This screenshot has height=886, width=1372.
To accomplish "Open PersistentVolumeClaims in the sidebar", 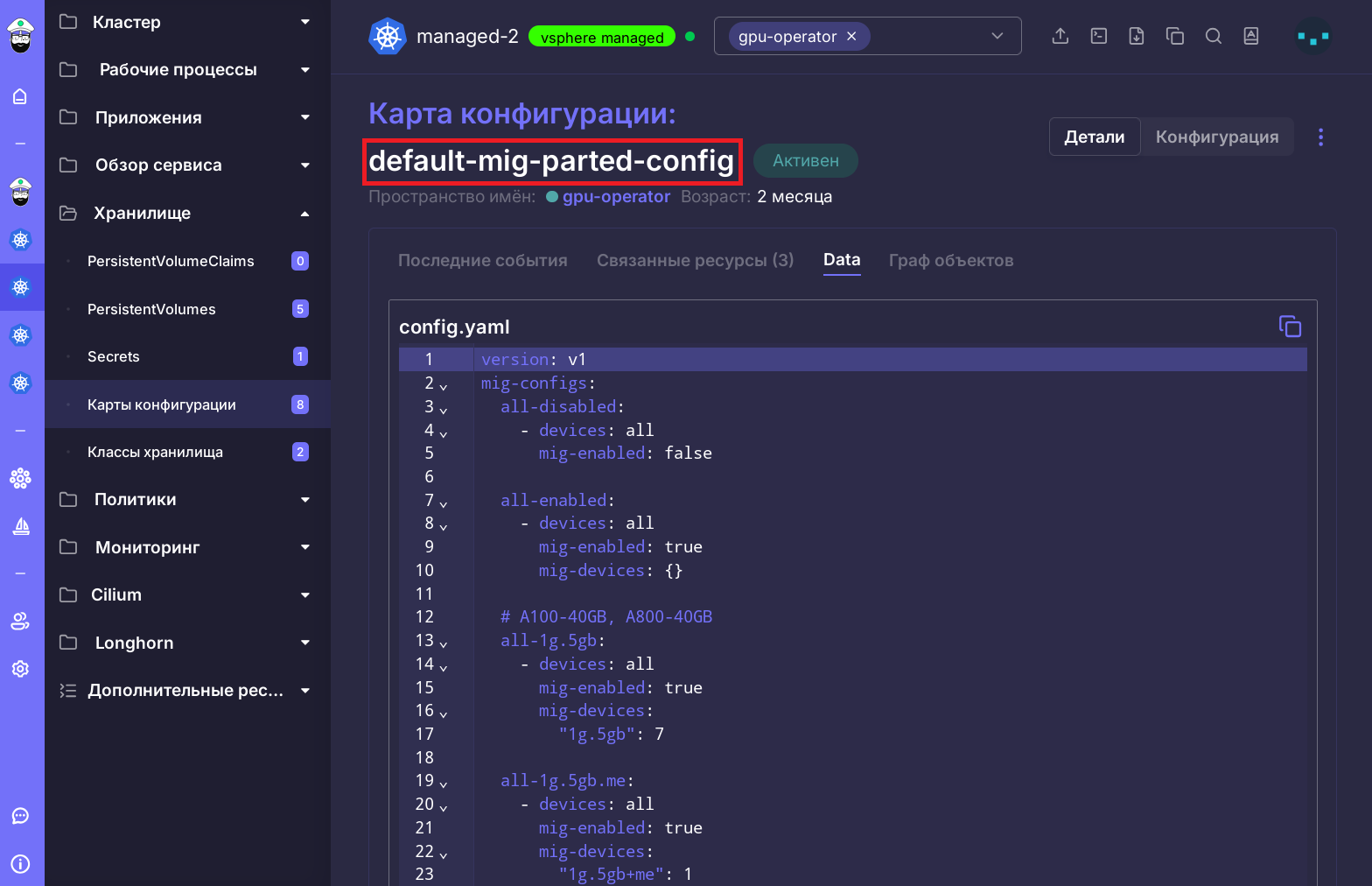I will [x=187, y=261].
